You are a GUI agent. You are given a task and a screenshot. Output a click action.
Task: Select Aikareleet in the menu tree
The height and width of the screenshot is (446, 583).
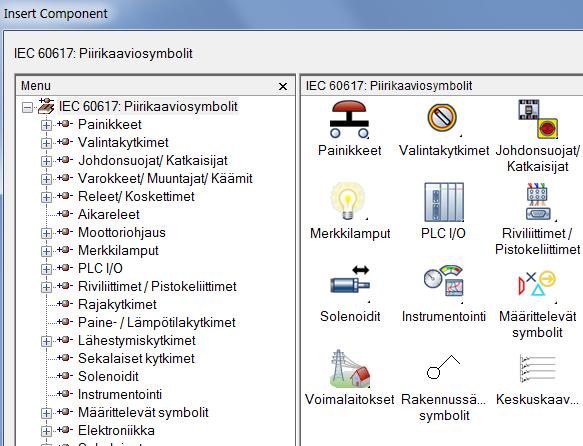[109, 214]
